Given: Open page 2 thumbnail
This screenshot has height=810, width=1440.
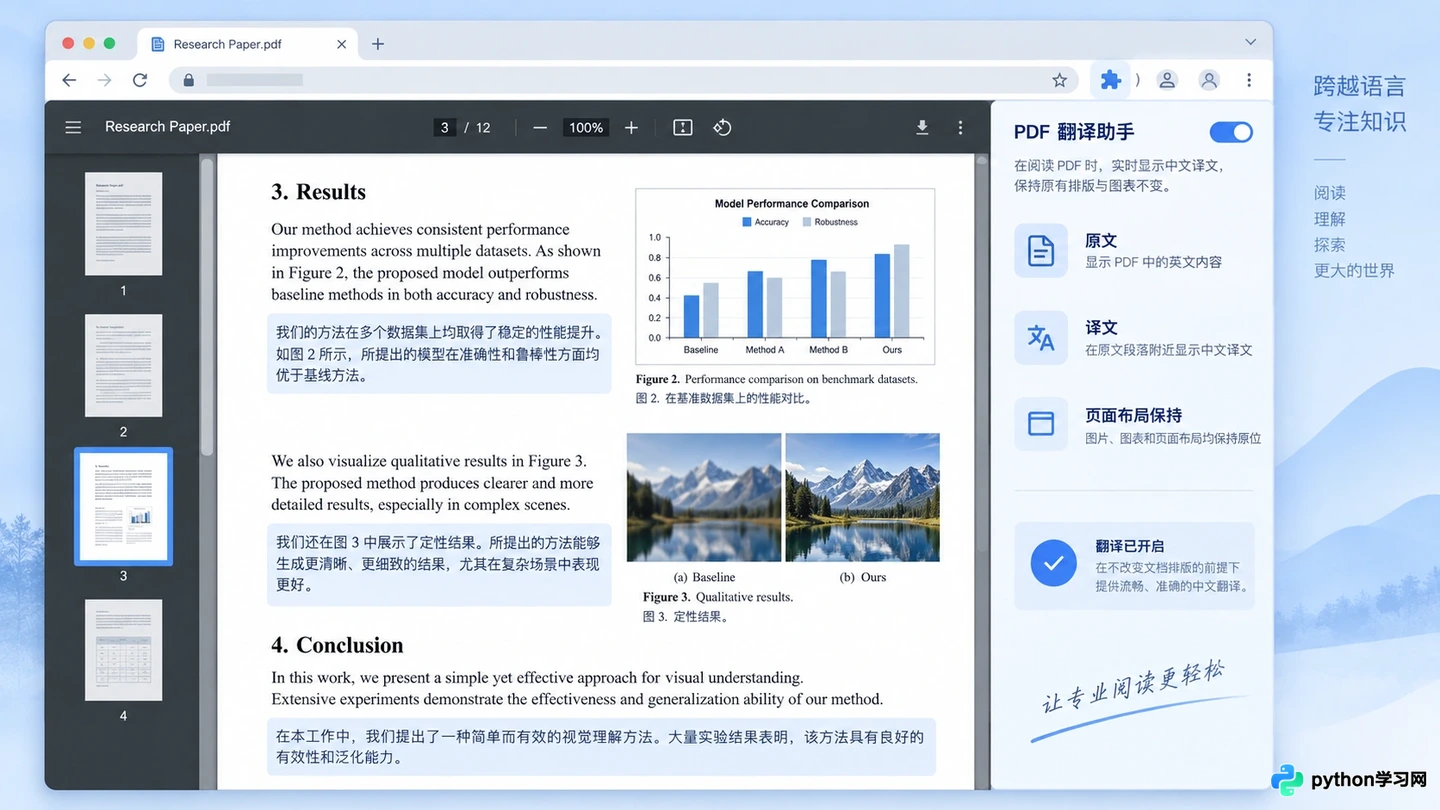Looking at the screenshot, I should click(x=123, y=366).
